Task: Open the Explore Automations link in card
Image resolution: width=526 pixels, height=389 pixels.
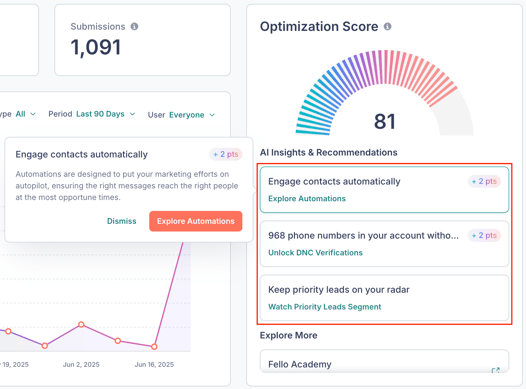Action: click(307, 199)
